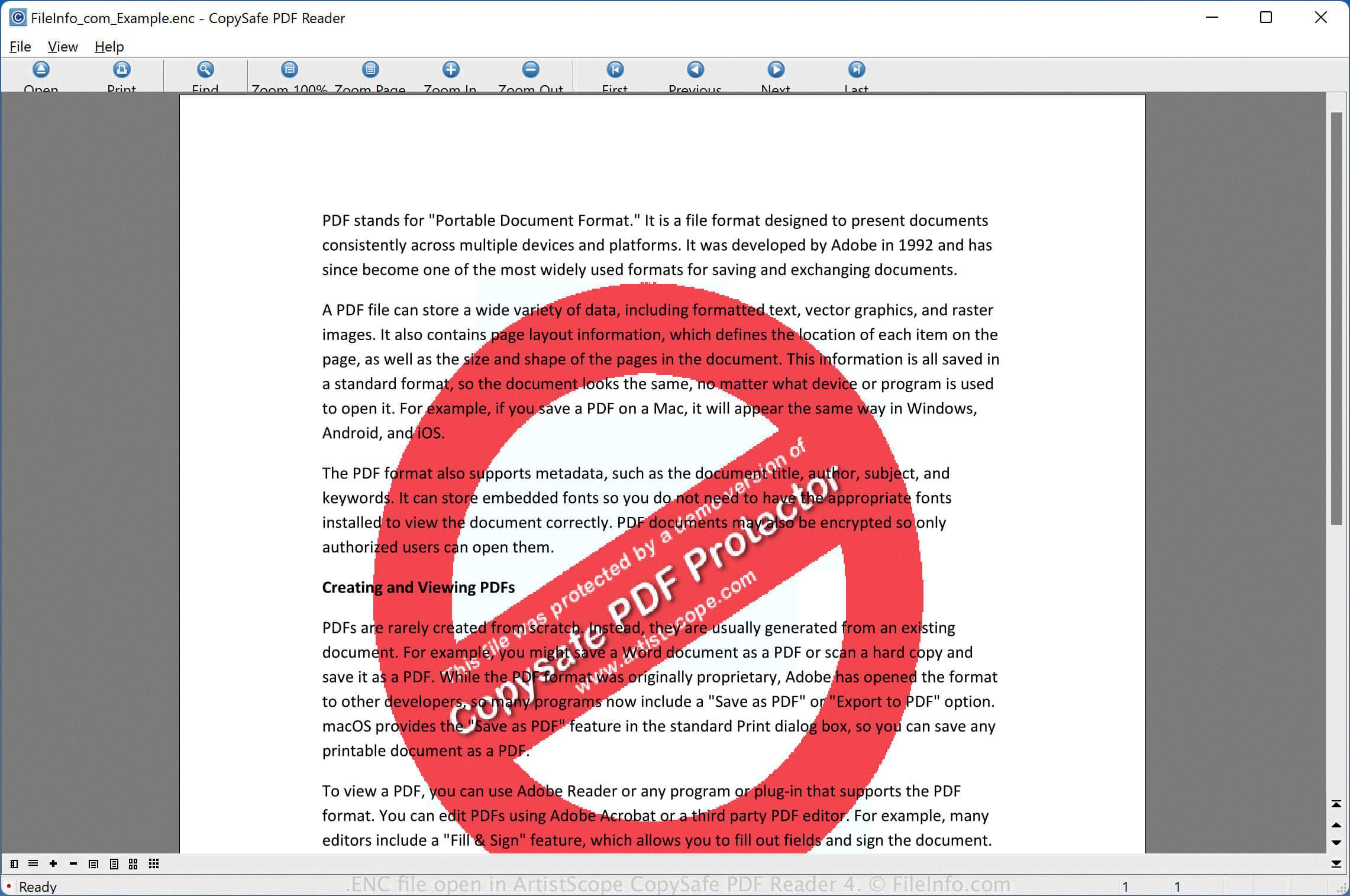Go to First page icon

(x=615, y=70)
